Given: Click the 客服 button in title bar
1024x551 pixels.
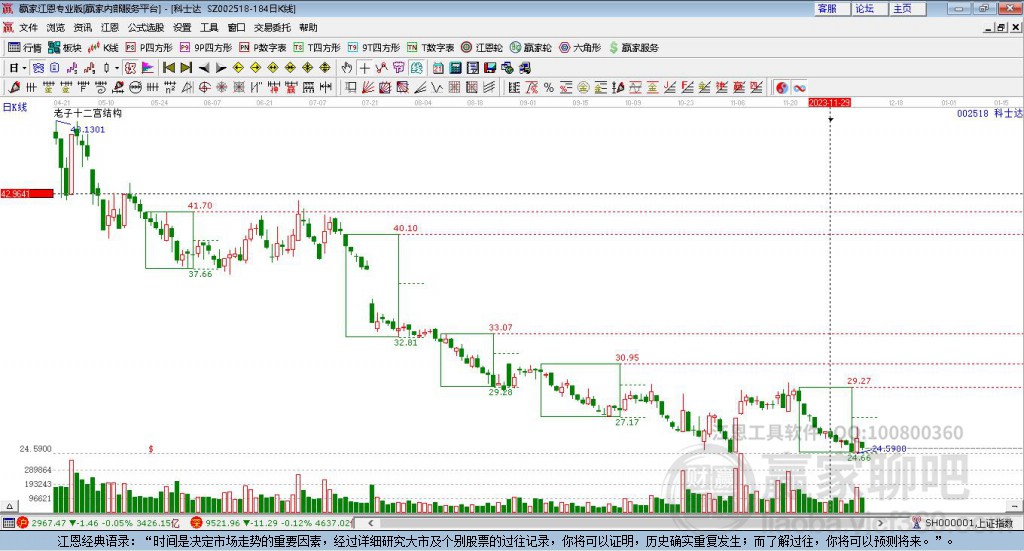Looking at the screenshot, I should [832, 8].
